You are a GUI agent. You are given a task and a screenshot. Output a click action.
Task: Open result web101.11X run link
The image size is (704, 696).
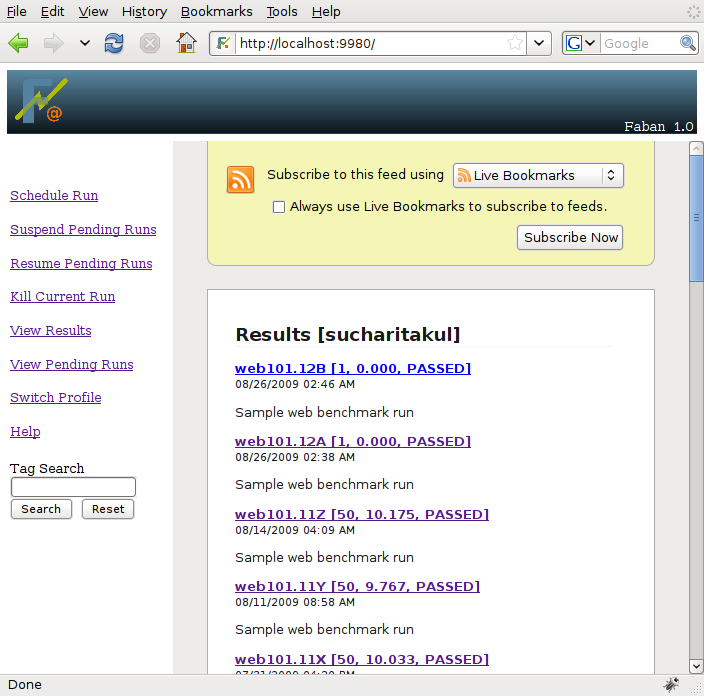tap(362, 660)
